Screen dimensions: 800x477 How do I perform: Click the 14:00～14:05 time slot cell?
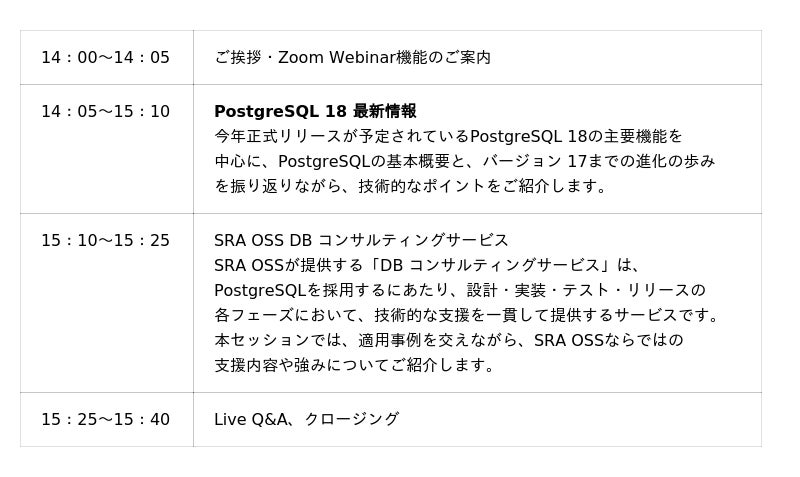[105, 58]
